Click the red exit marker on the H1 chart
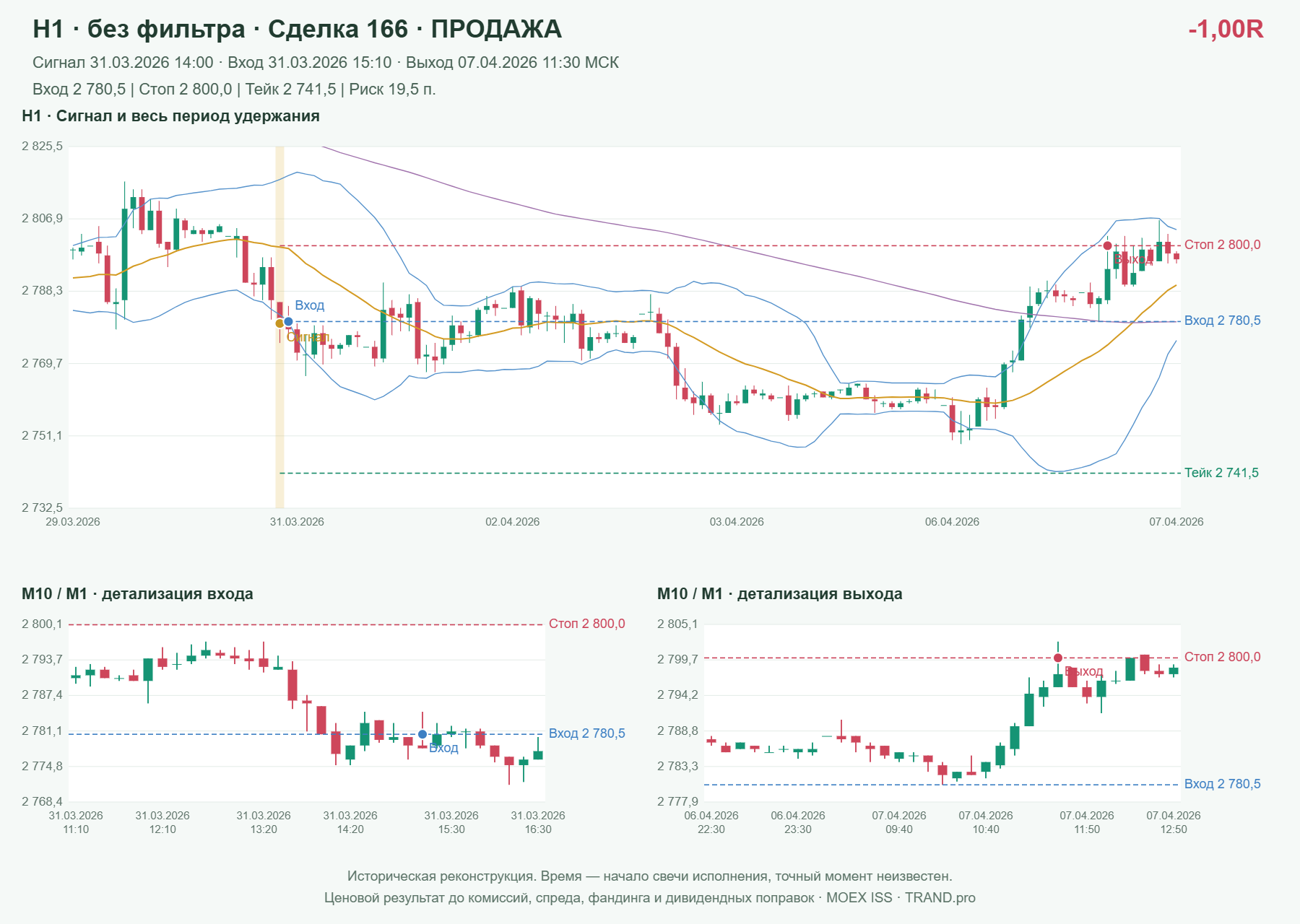This screenshot has height=924, width=1300. pyautogui.click(x=1107, y=246)
